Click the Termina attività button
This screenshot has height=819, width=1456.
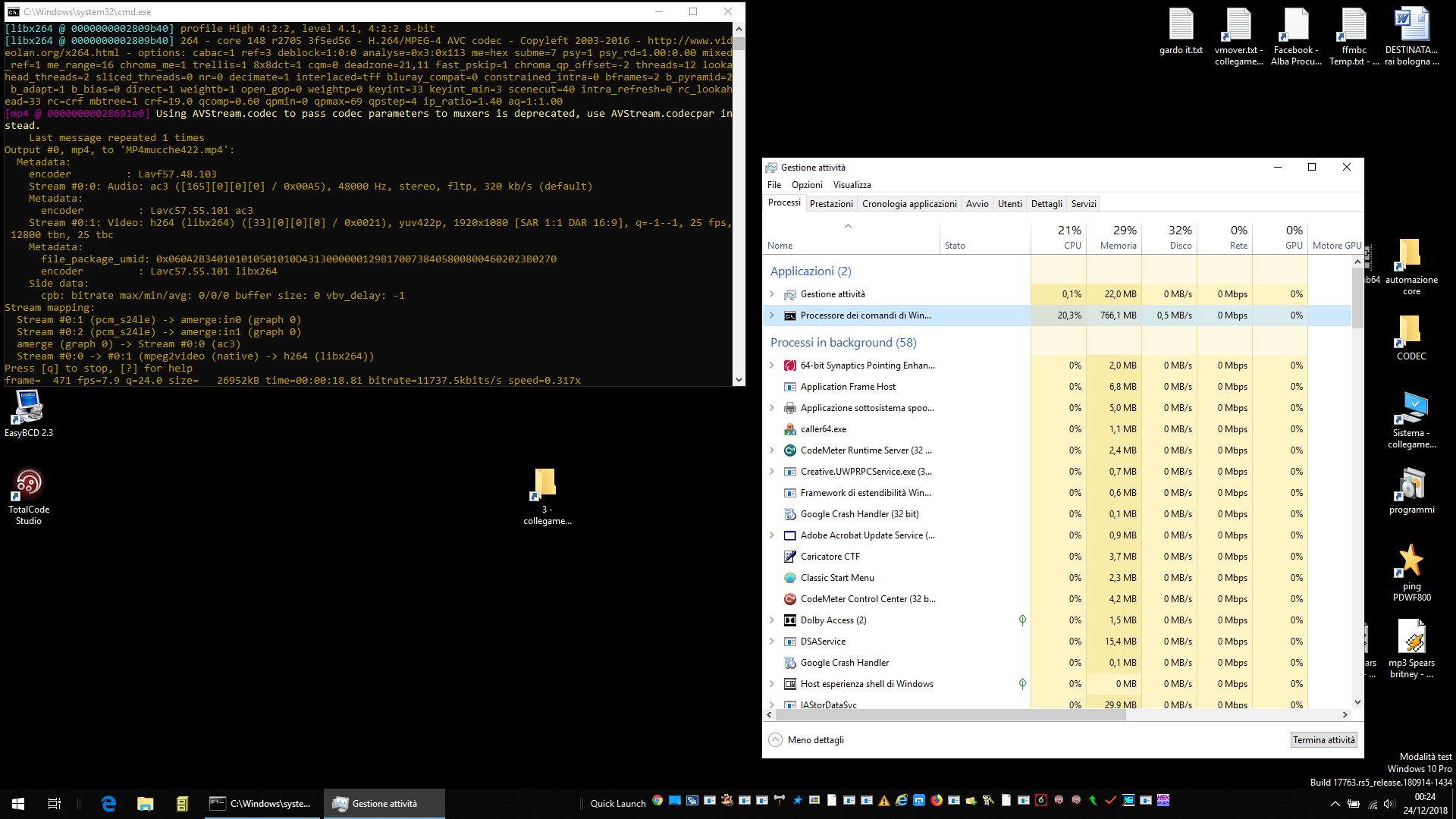(x=1323, y=740)
